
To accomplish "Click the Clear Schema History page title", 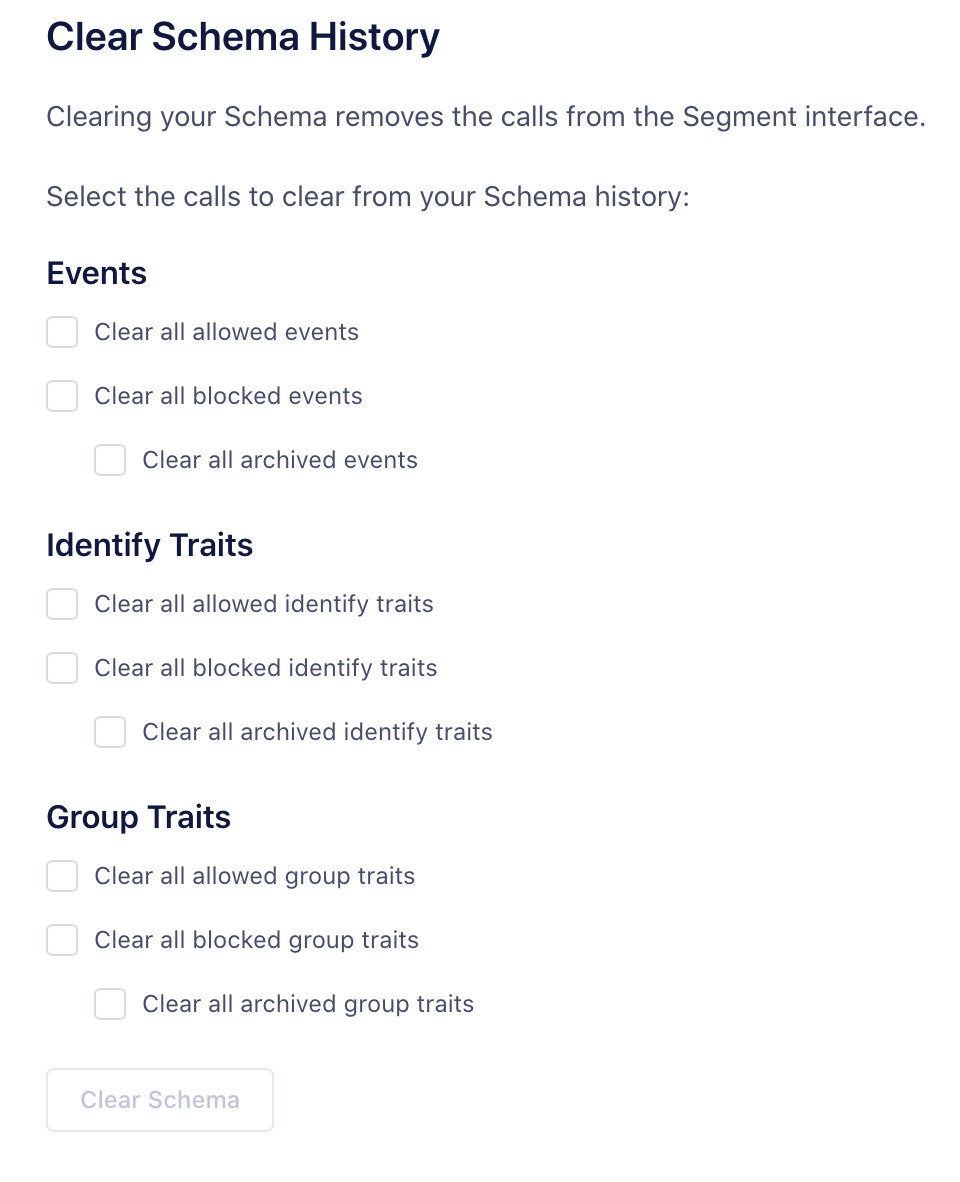I will click(x=243, y=37).
